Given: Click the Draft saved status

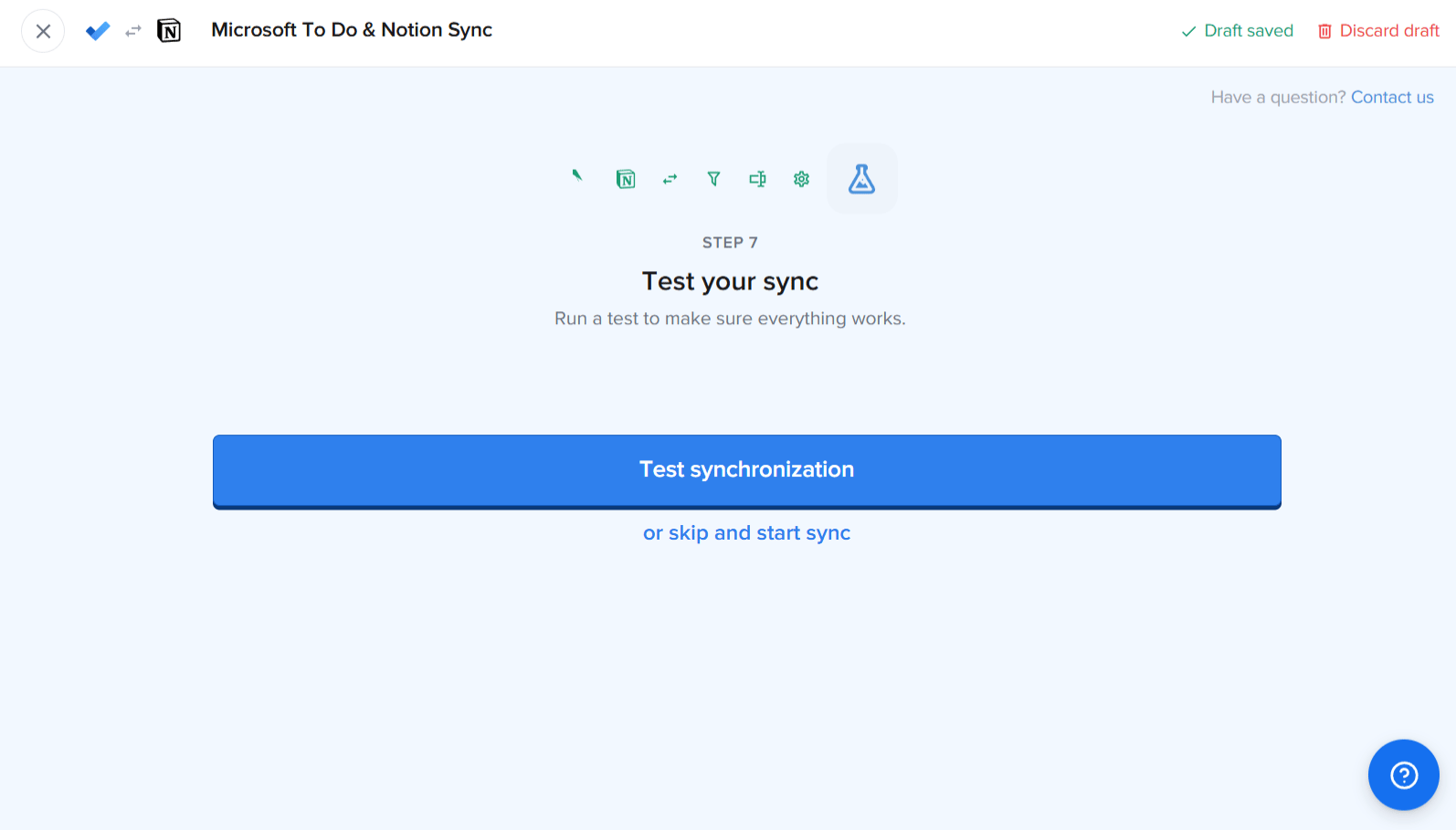Looking at the screenshot, I should [x=1237, y=31].
